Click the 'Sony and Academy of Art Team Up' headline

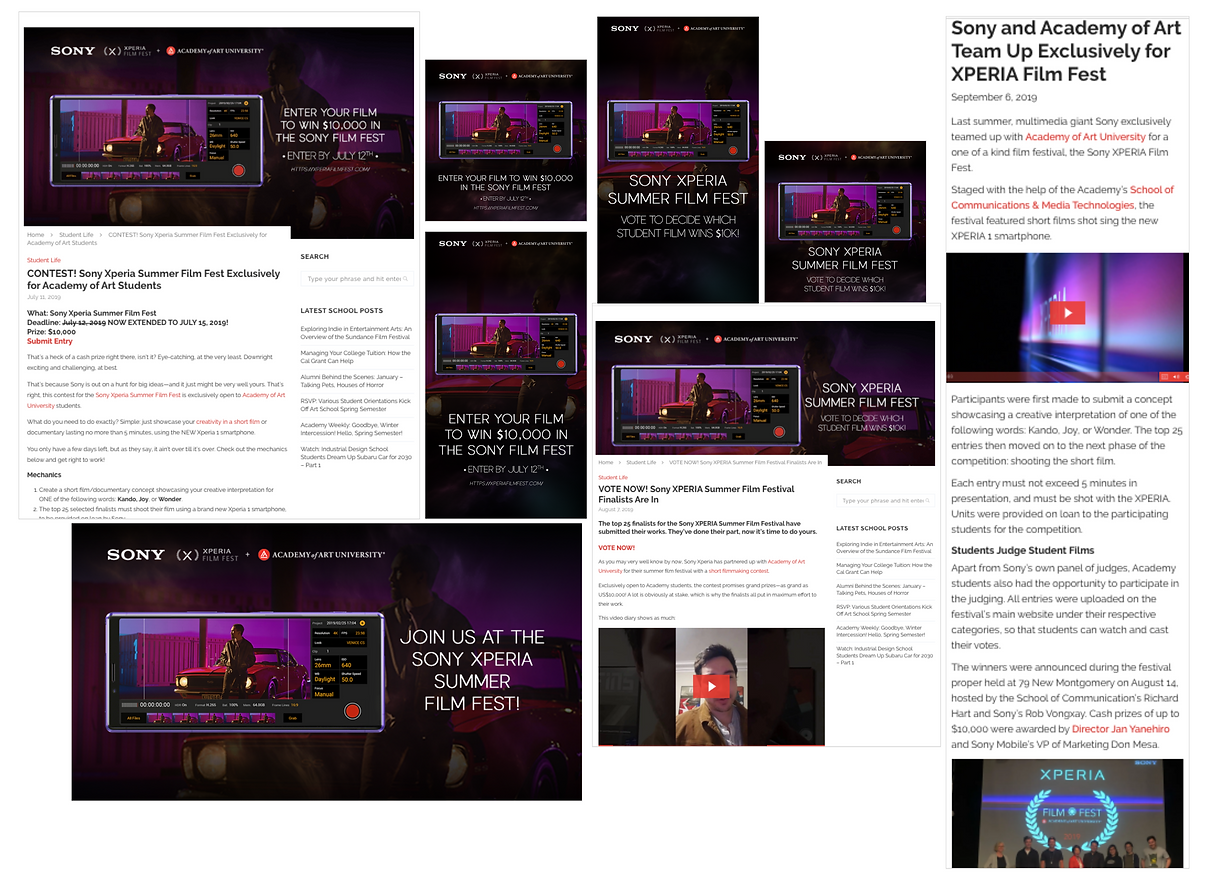point(1065,51)
